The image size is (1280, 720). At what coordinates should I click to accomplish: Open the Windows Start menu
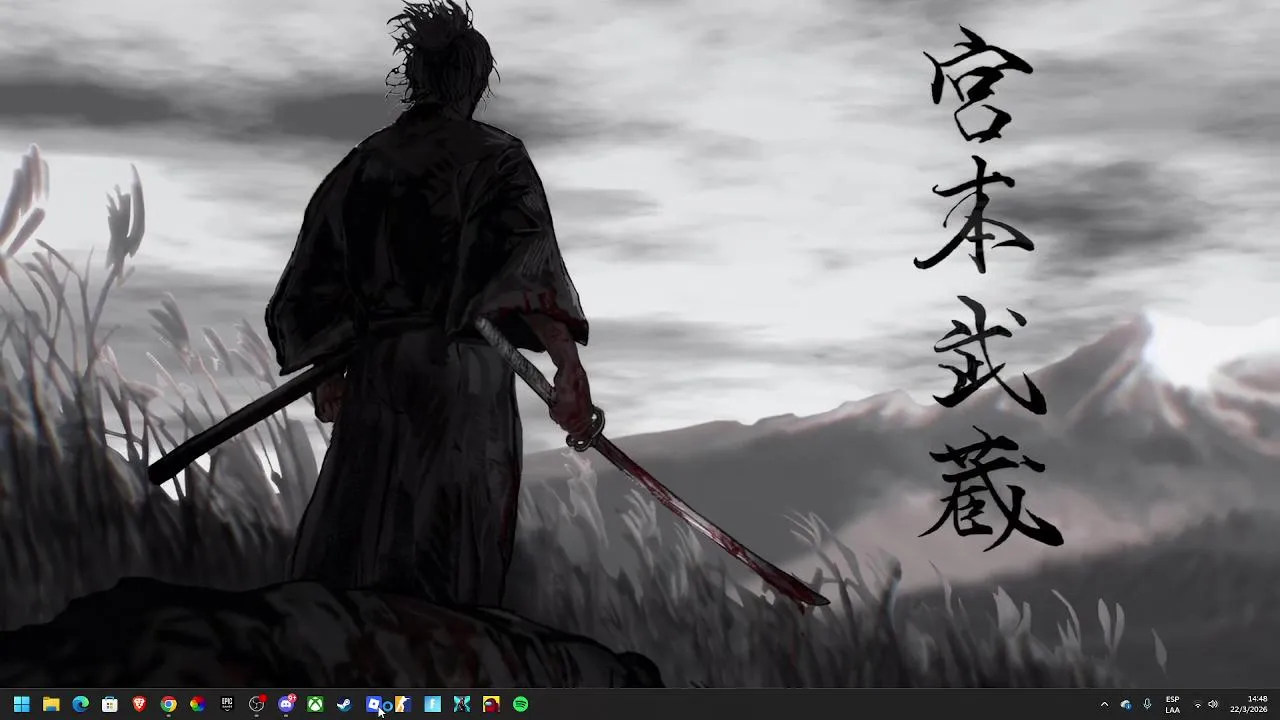click(x=22, y=704)
